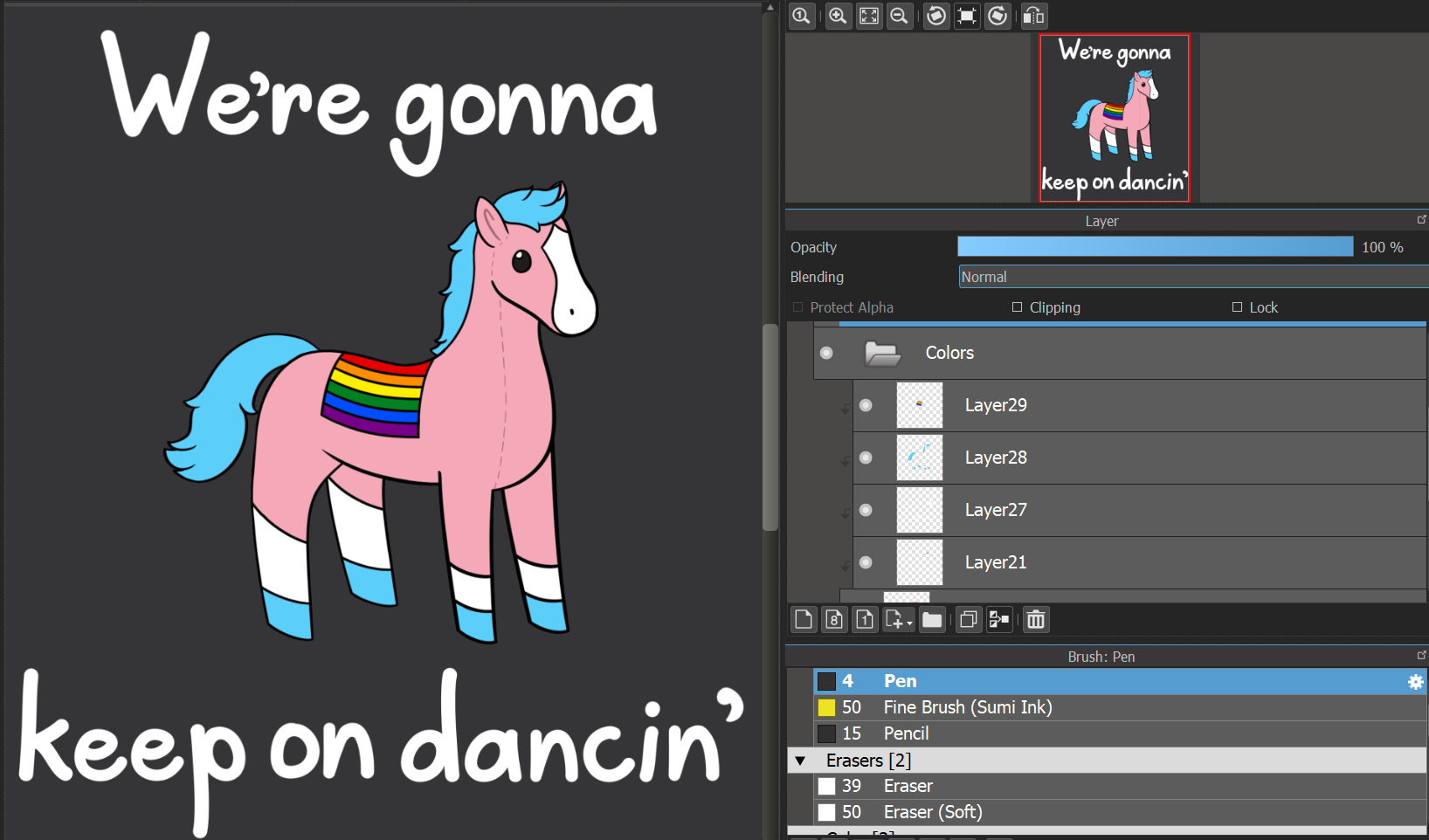Viewport: 1429px width, 840px height.
Task: Duplicate the selected layer
Action: [968, 620]
